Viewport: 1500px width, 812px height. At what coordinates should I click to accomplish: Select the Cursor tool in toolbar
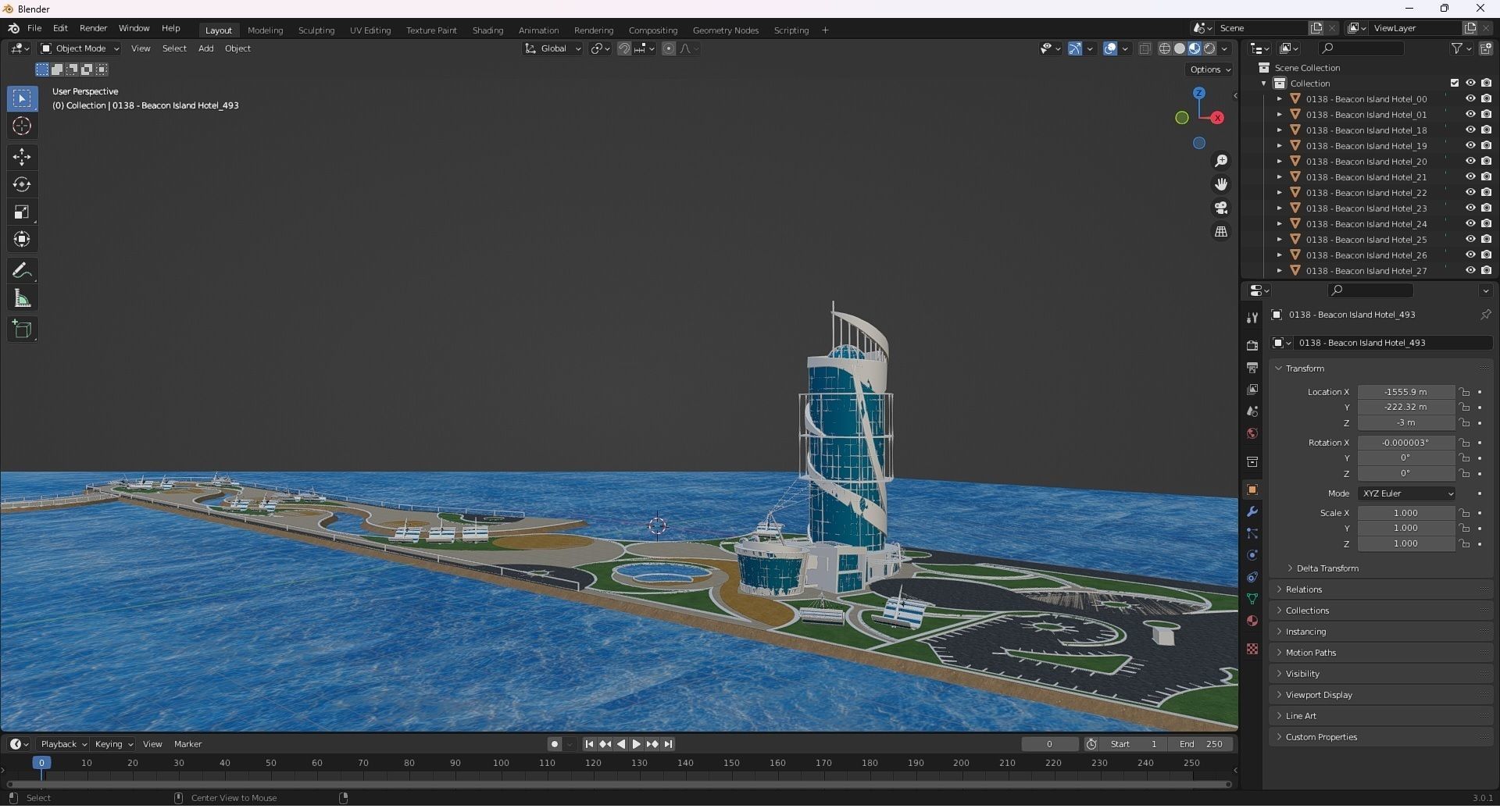tap(22, 126)
